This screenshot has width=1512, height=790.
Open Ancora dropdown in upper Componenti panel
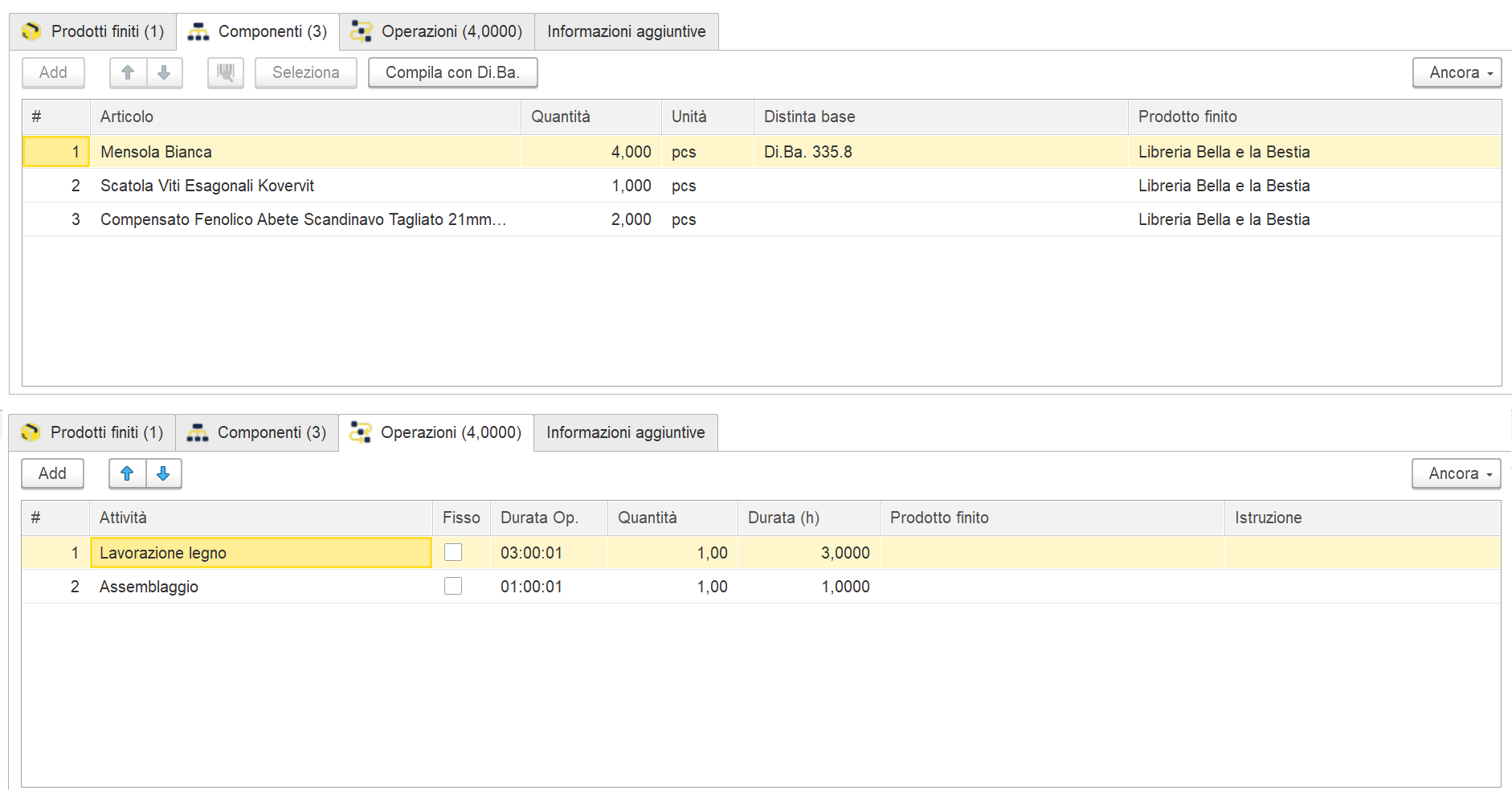coord(1457,72)
